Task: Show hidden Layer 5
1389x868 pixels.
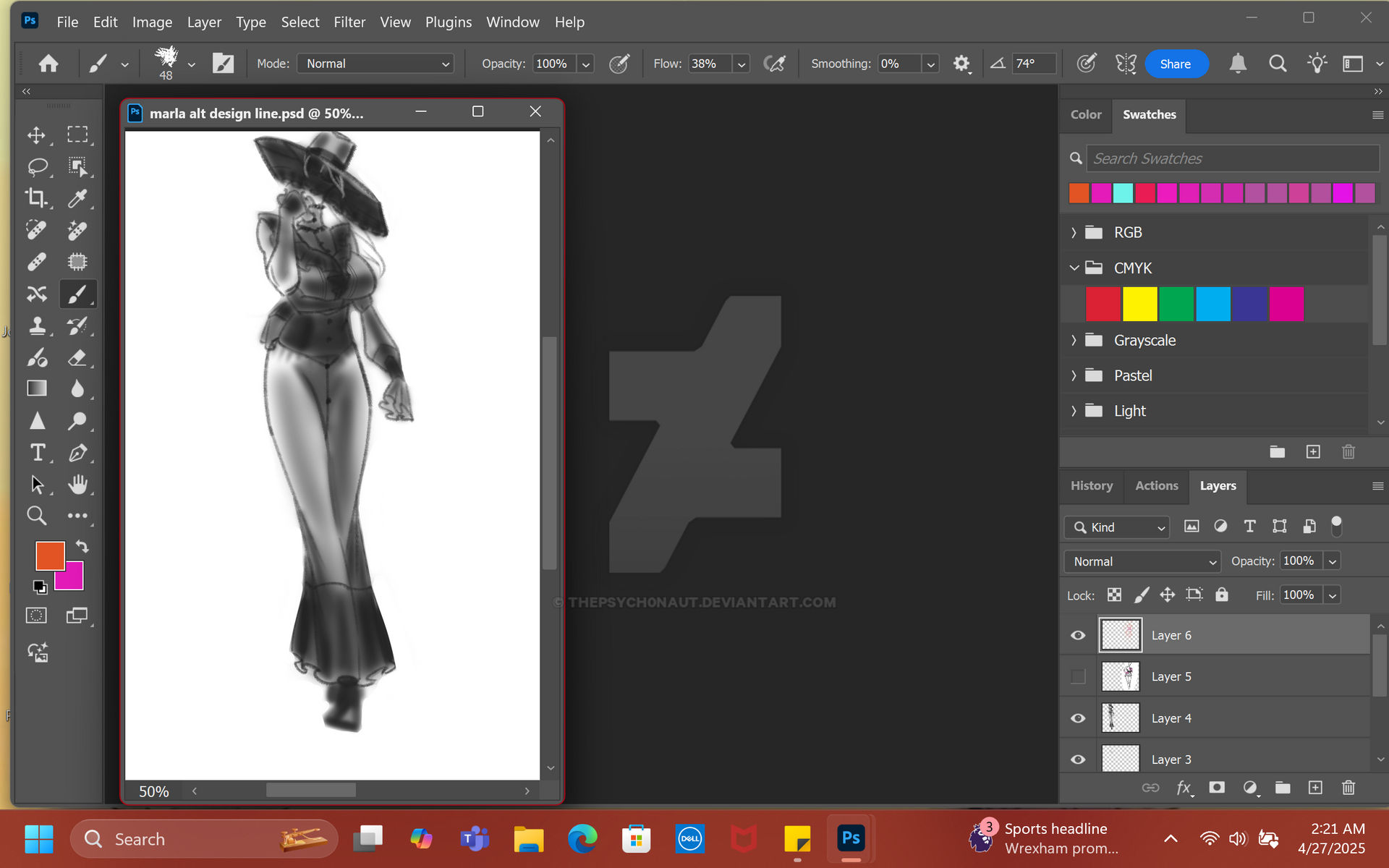Action: pyautogui.click(x=1078, y=676)
